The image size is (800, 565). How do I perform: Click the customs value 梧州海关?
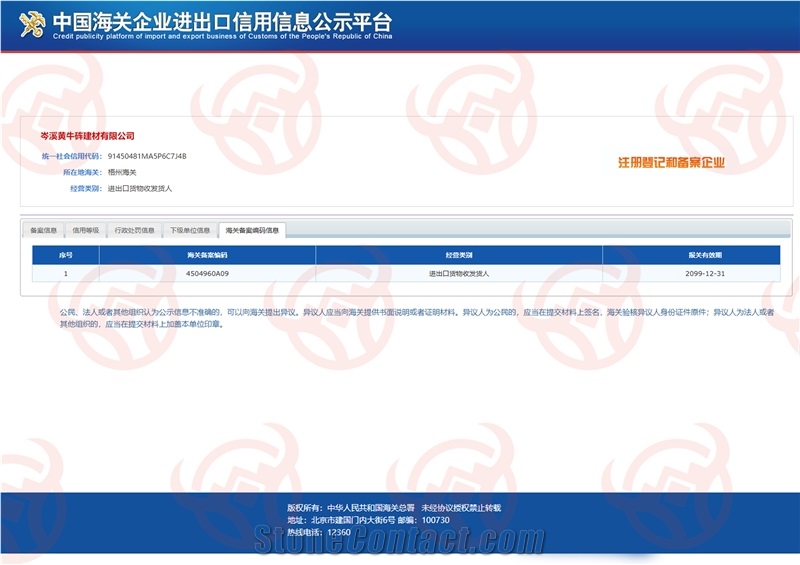tap(122, 173)
